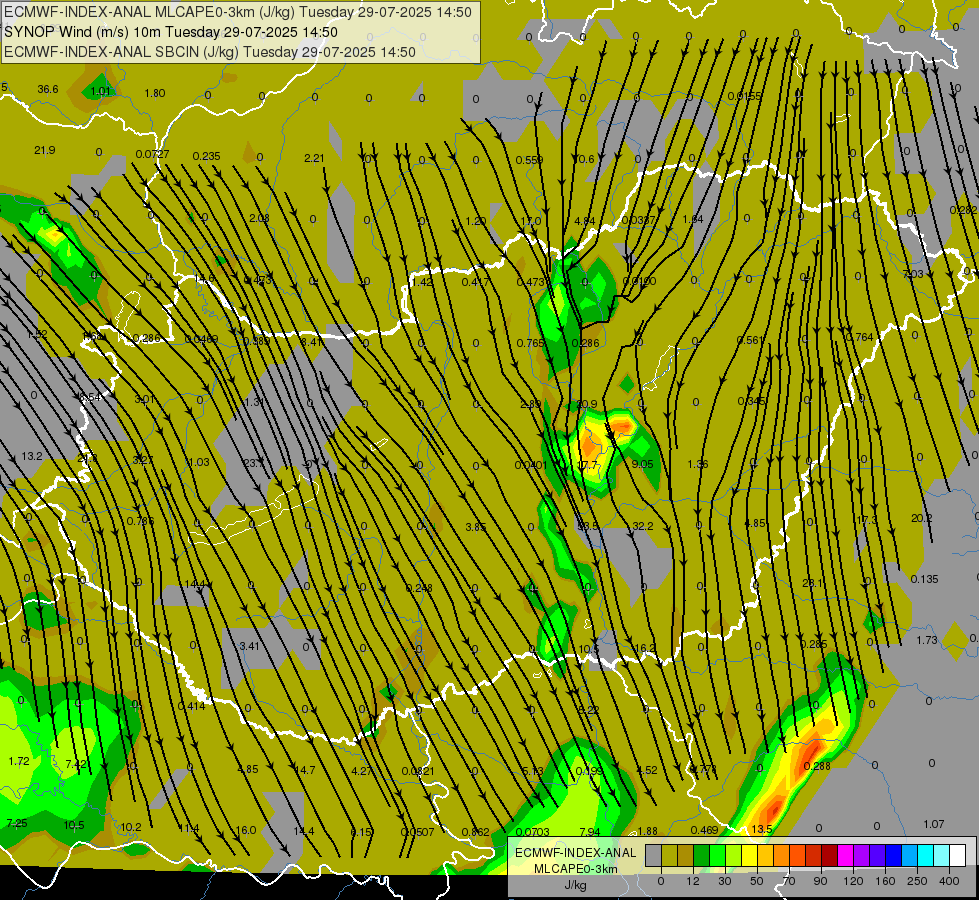Image resolution: width=979 pixels, height=900 pixels.
Task: Click the pure blue legend swatch
Action: click(x=893, y=855)
